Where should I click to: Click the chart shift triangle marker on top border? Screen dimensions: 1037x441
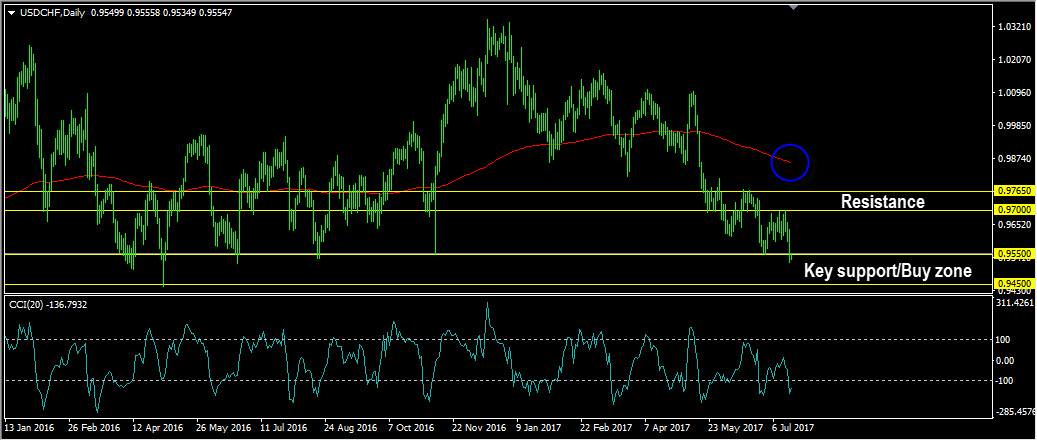794,8
